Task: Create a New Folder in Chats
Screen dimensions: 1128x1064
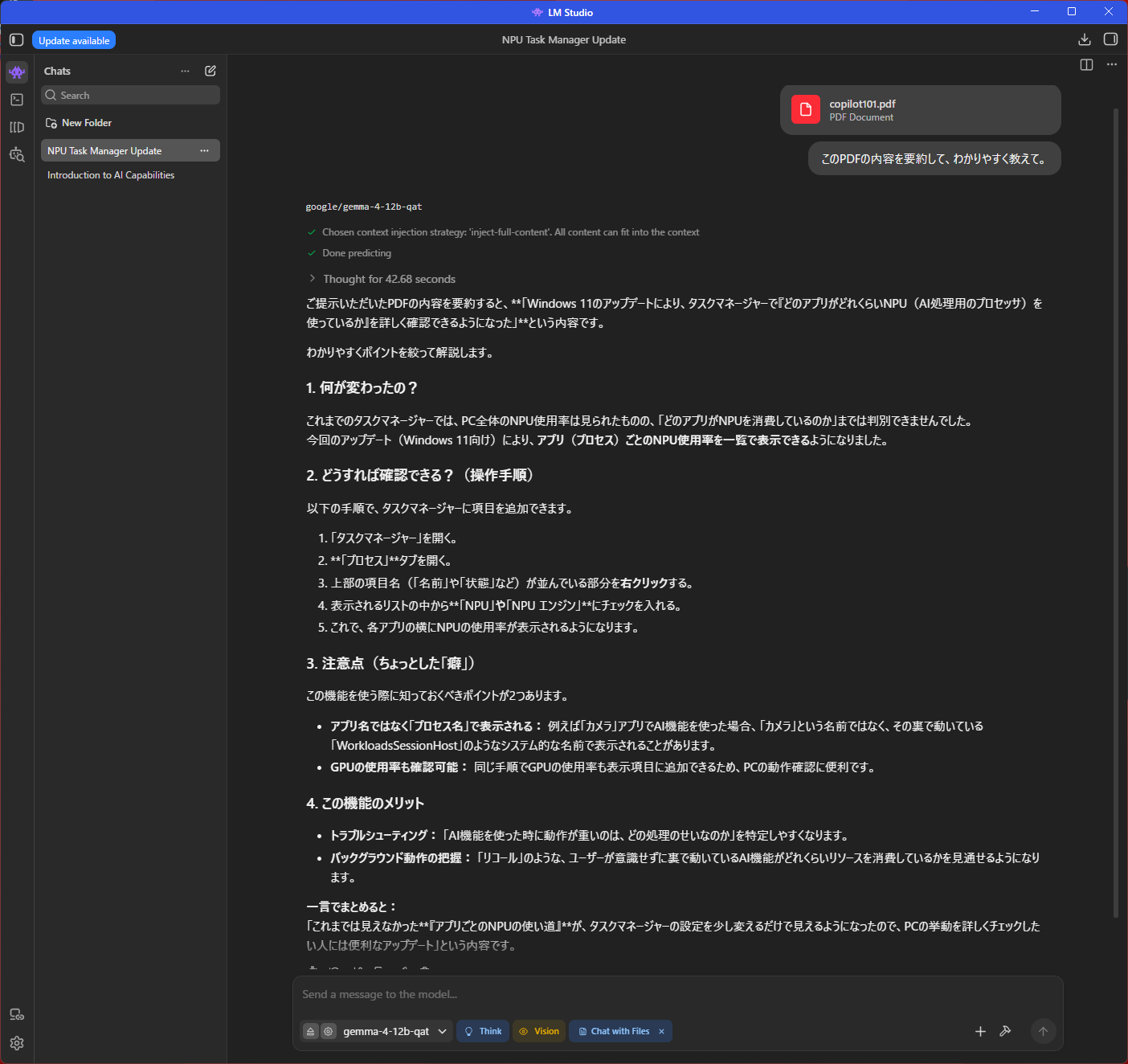Action: point(79,123)
